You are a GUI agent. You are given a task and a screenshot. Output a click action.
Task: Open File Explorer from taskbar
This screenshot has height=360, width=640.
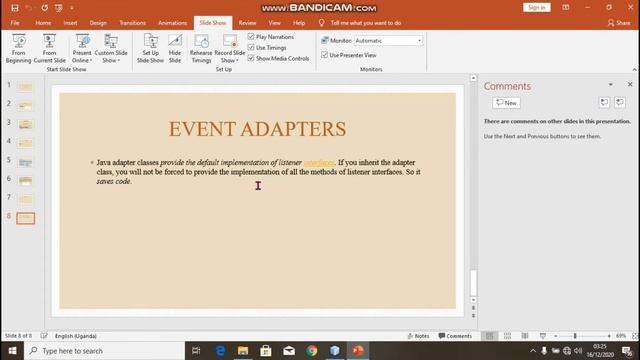click(243, 351)
